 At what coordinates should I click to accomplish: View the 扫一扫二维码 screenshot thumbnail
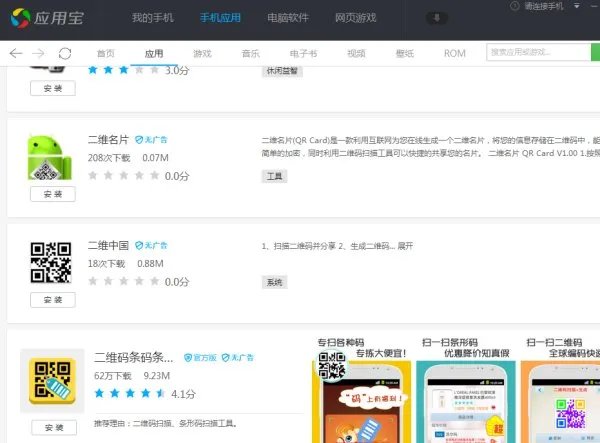[x=561, y=390]
